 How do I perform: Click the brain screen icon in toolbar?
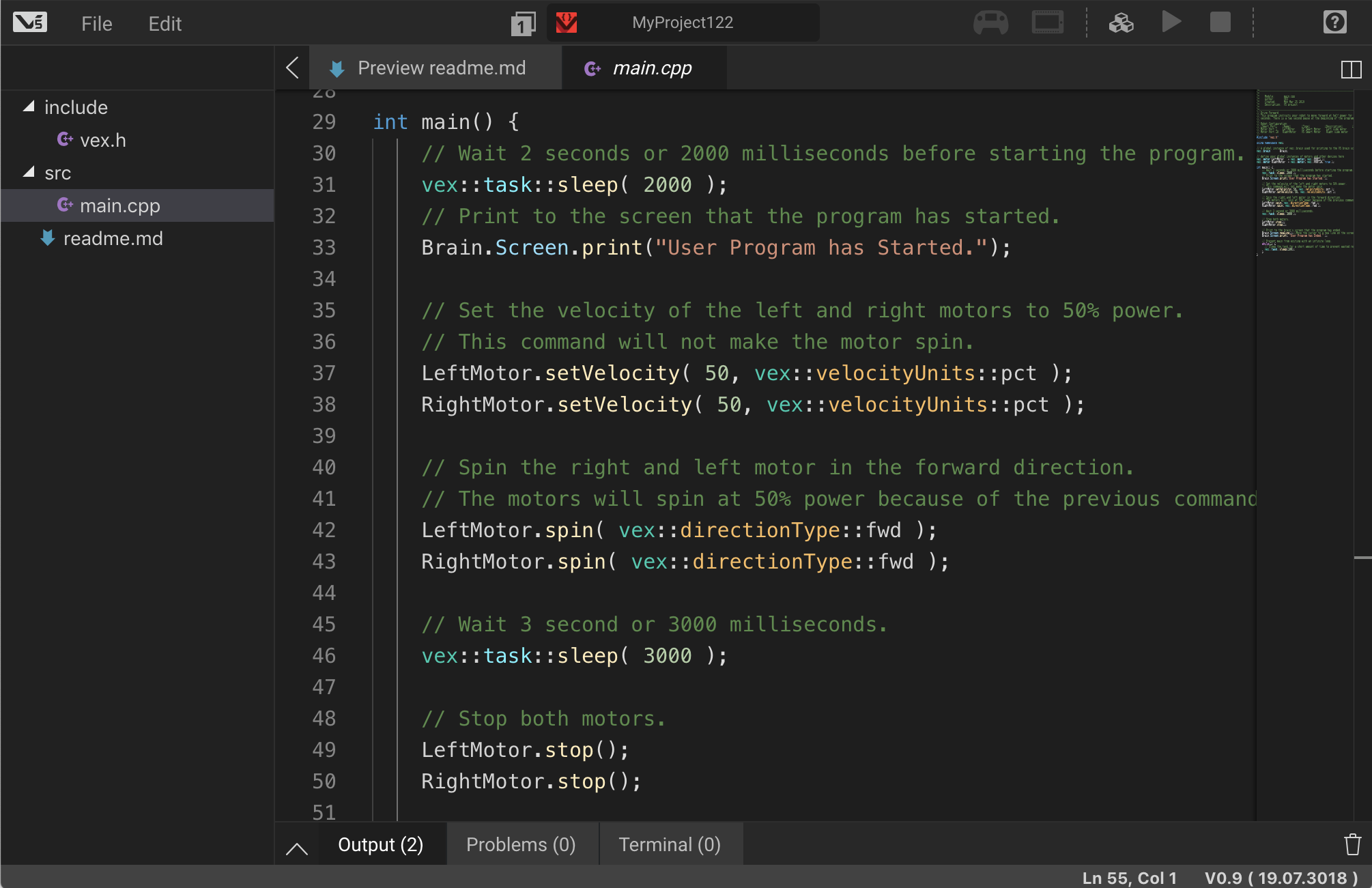[x=1048, y=22]
